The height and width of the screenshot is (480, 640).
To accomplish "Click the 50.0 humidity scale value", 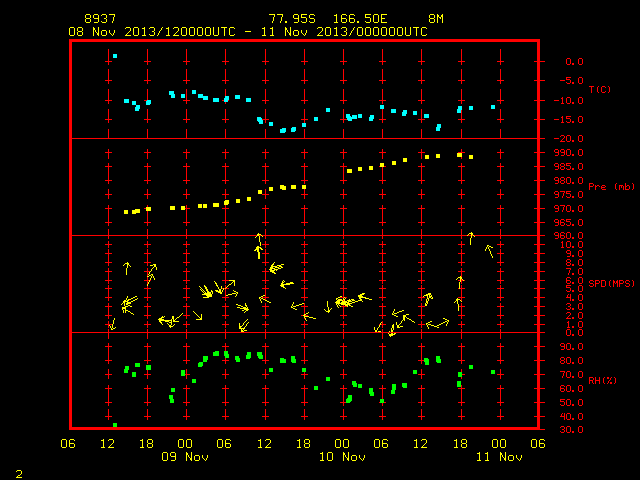I will coord(571,402).
